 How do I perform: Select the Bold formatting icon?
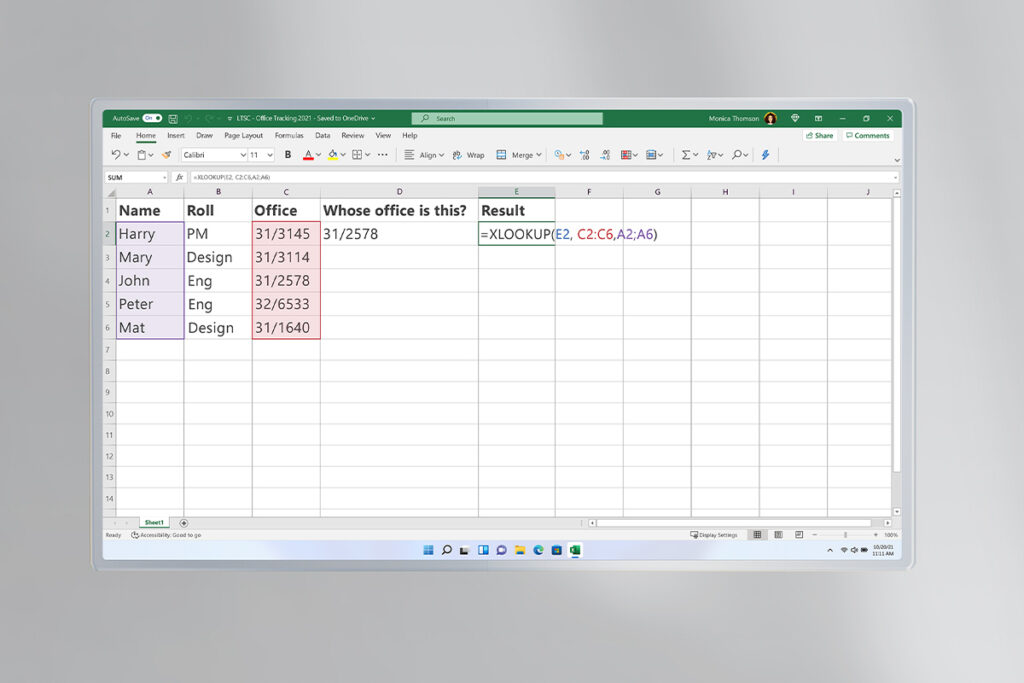point(287,154)
